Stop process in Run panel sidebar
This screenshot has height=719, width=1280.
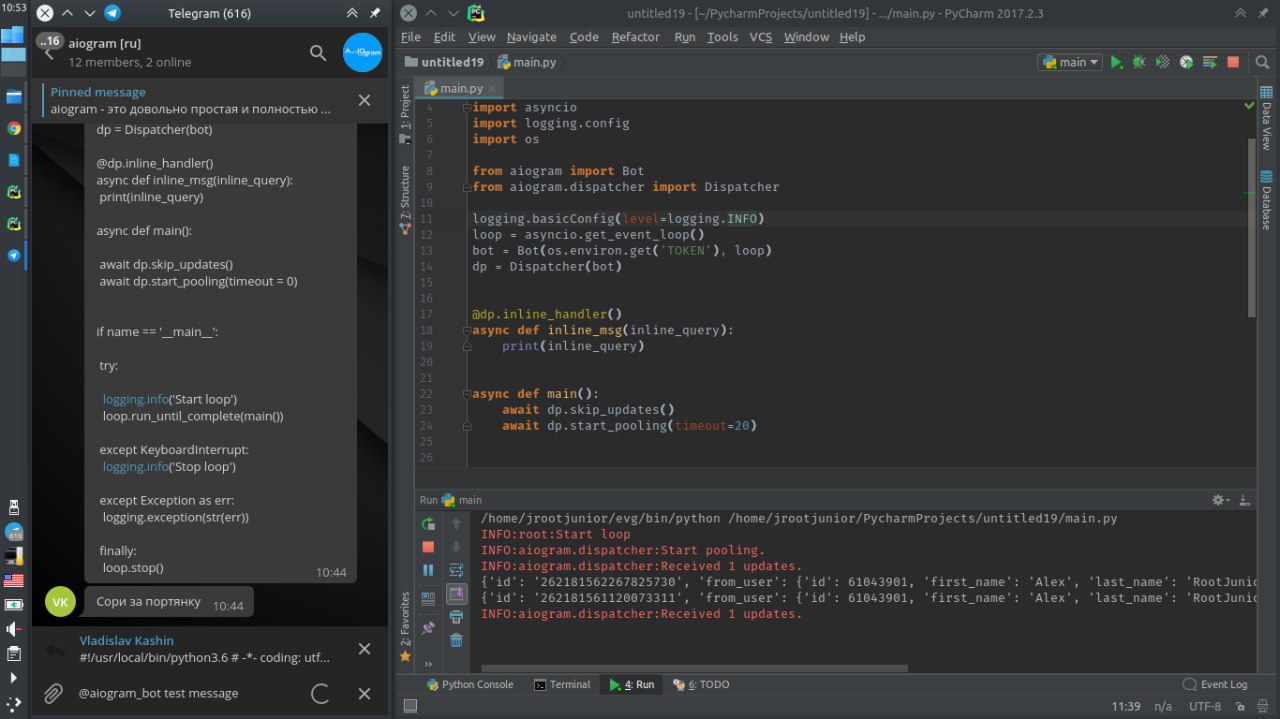tap(428, 547)
